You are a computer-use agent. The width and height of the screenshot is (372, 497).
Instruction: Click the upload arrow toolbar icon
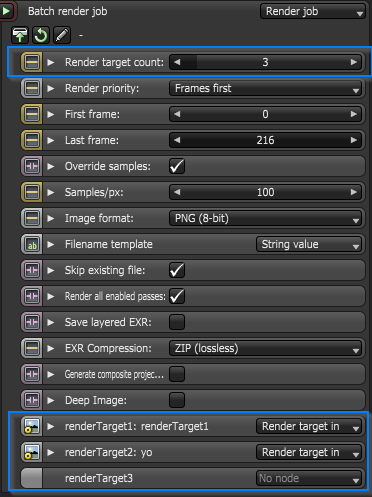20,35
